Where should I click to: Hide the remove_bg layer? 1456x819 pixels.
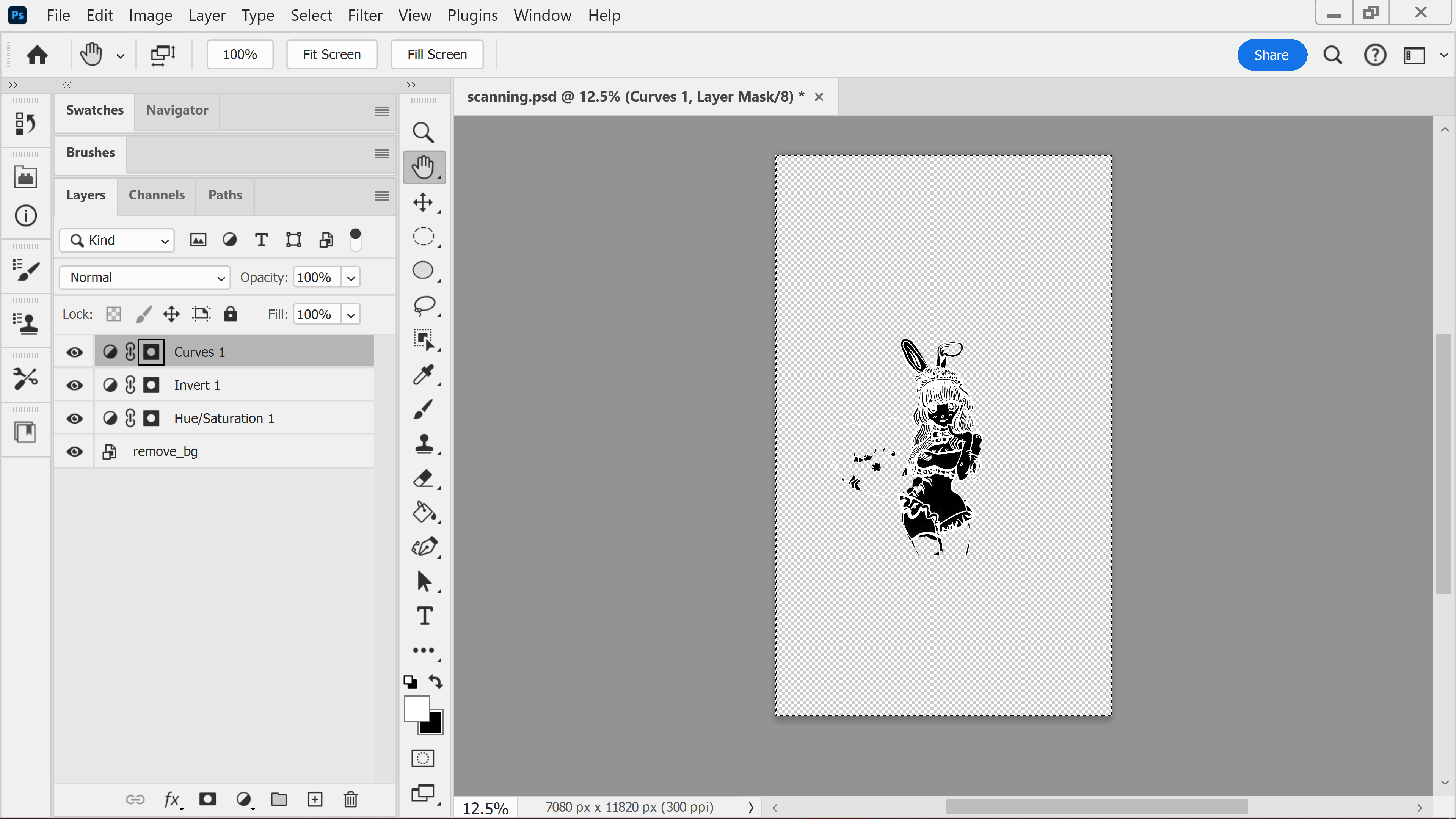[x=75, y=452]
